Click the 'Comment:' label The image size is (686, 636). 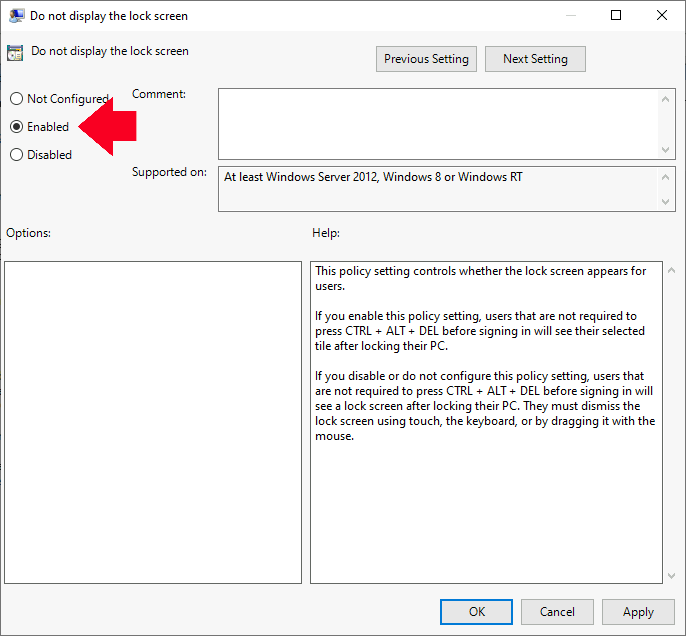coord(159,94)
